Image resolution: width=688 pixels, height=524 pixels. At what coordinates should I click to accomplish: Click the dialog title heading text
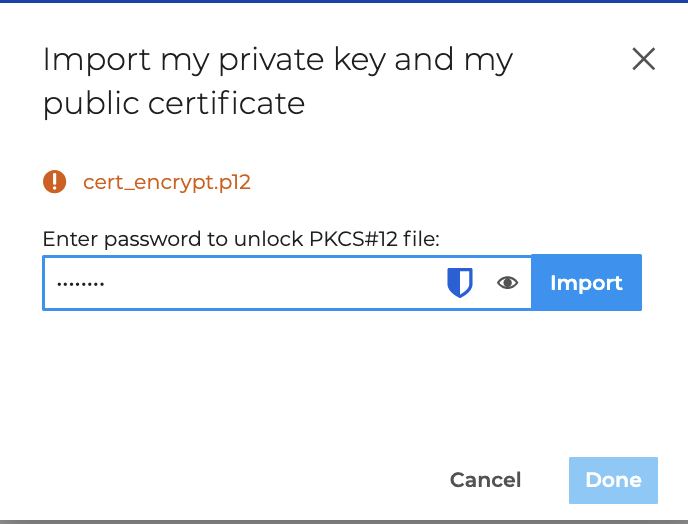277,81
